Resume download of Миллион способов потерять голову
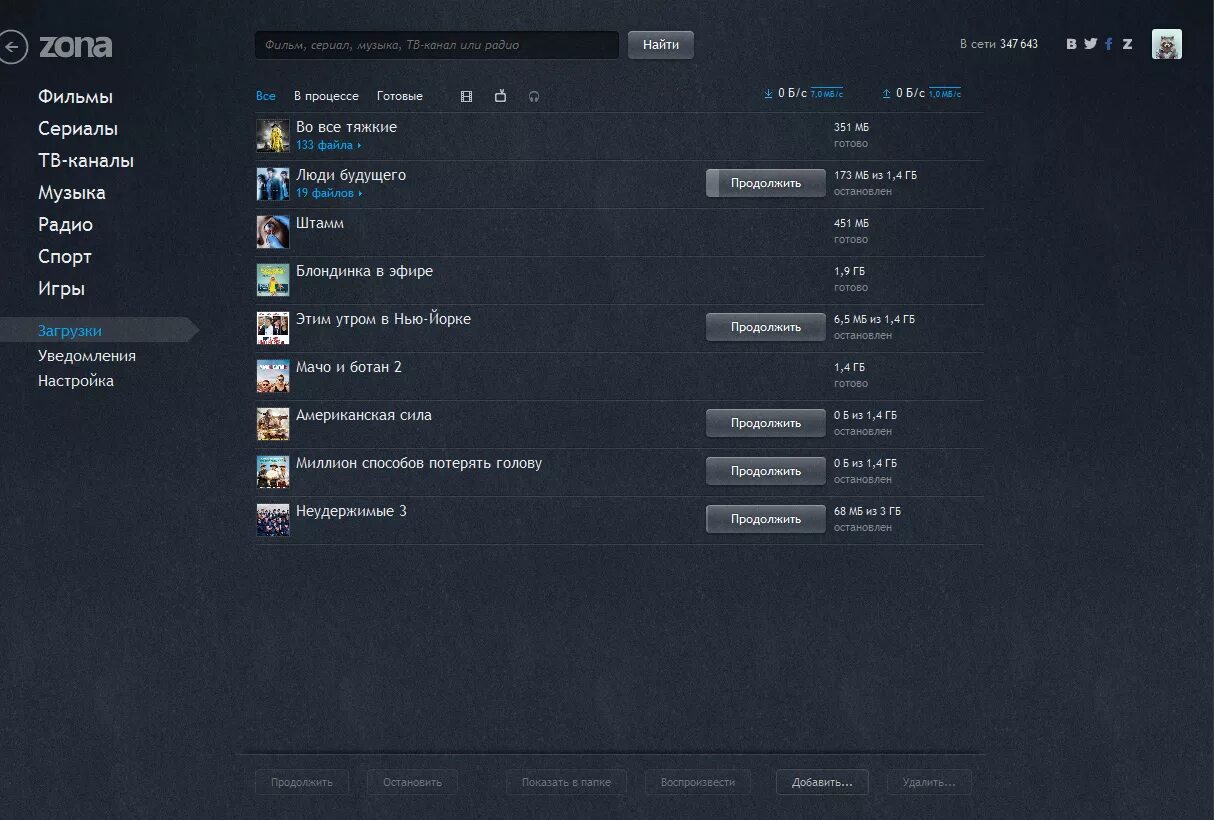This screenshot has width=1214, height=820. coord(766,471)
